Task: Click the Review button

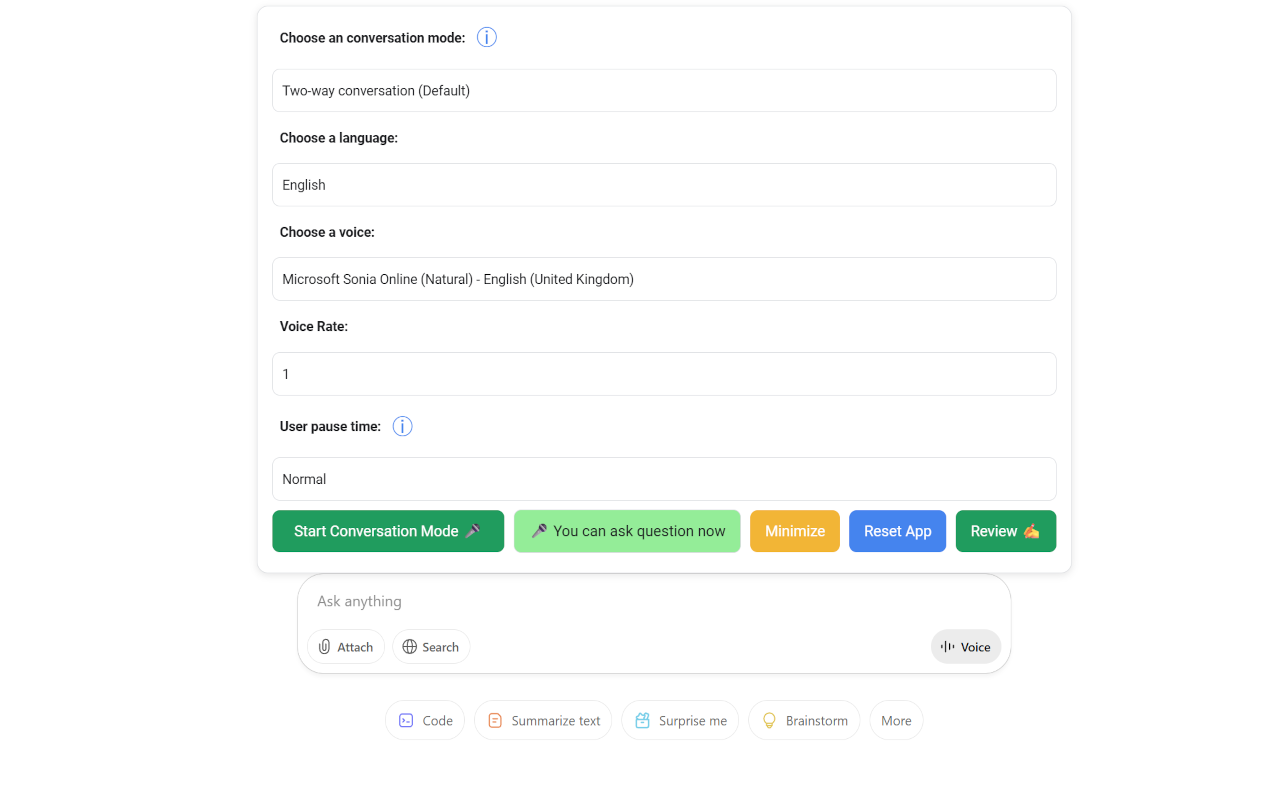Action: coord(1006,531)
